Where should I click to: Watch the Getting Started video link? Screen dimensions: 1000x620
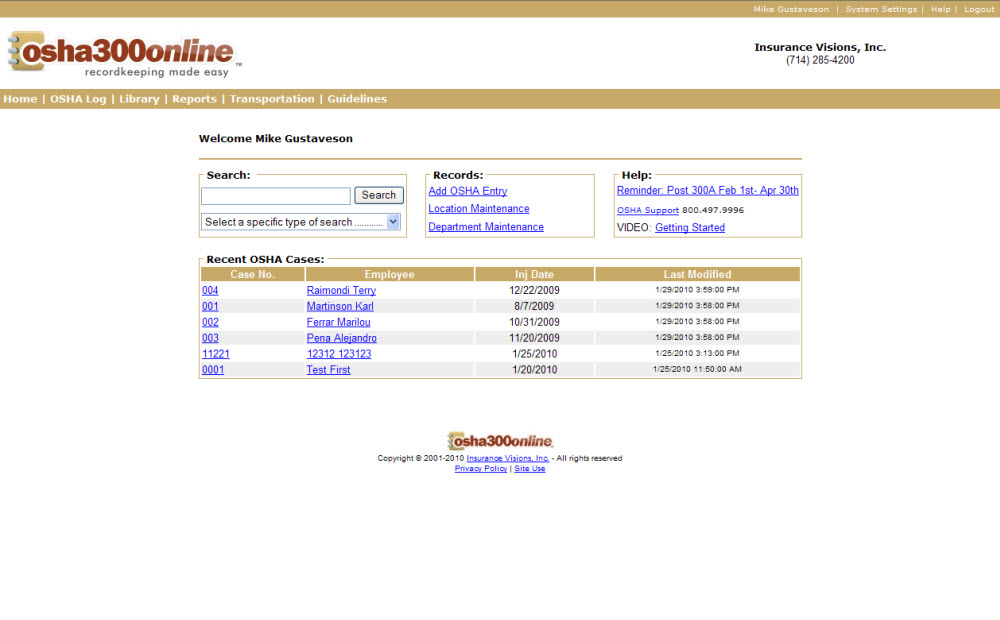689,227
